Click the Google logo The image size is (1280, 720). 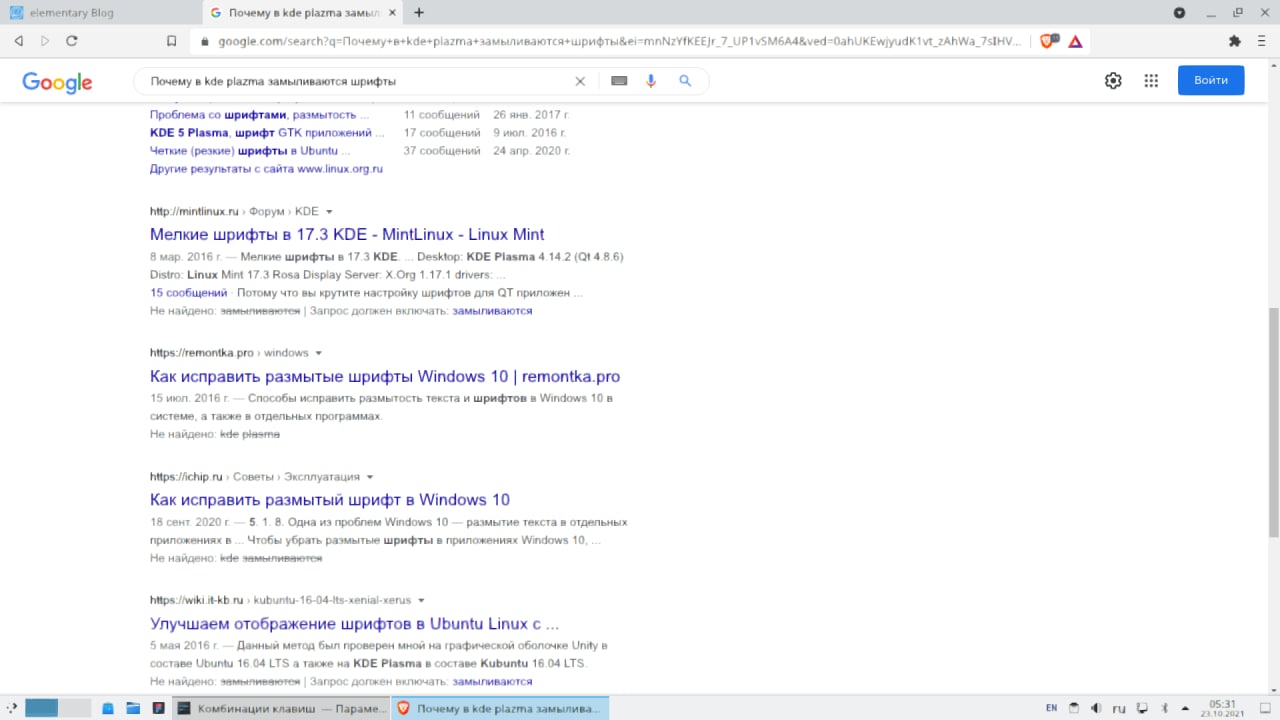click(x=57, y=83)
